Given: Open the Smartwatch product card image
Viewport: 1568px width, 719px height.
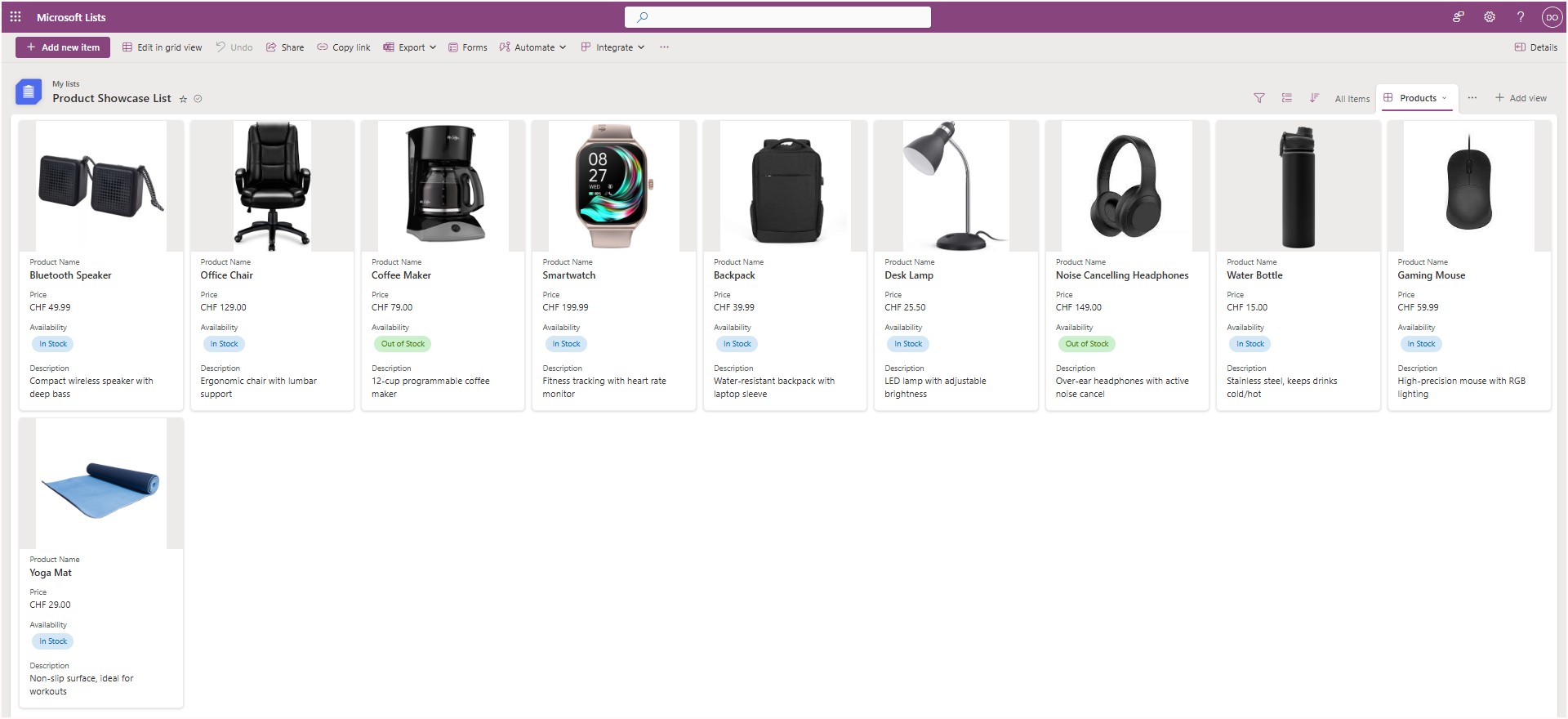Looking at the screenshot, I should click(613, 186).
